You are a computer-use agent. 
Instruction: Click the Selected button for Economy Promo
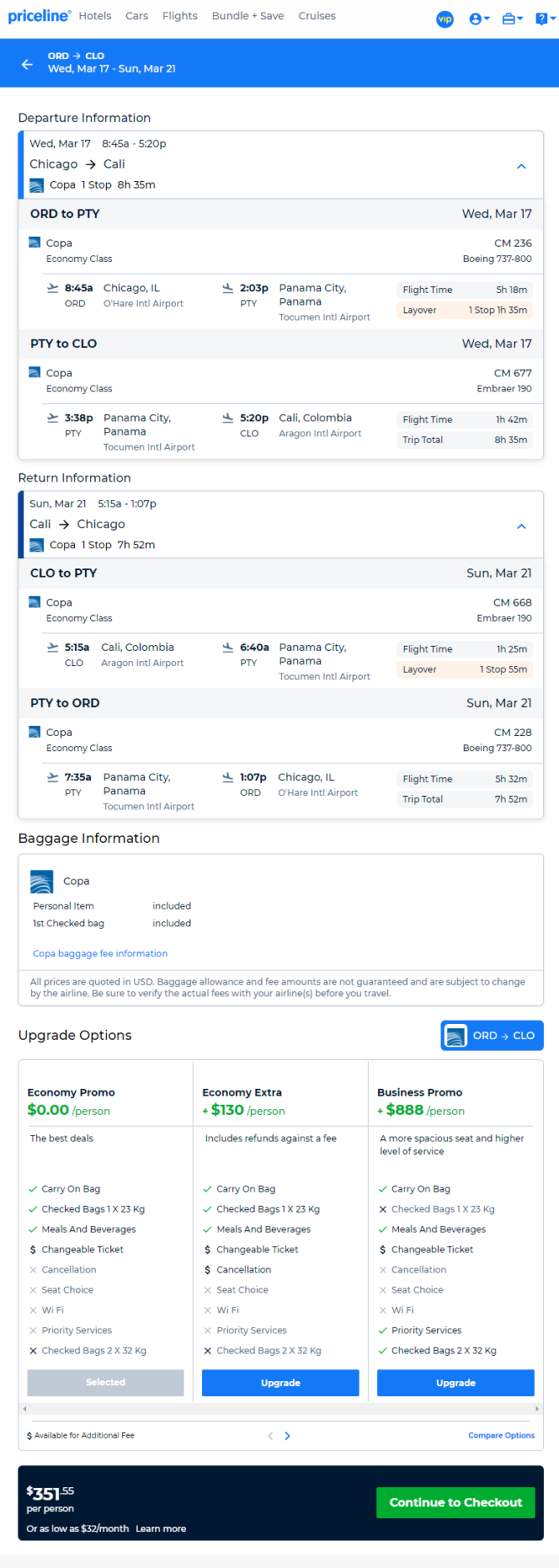click(x=105, y=1382)
